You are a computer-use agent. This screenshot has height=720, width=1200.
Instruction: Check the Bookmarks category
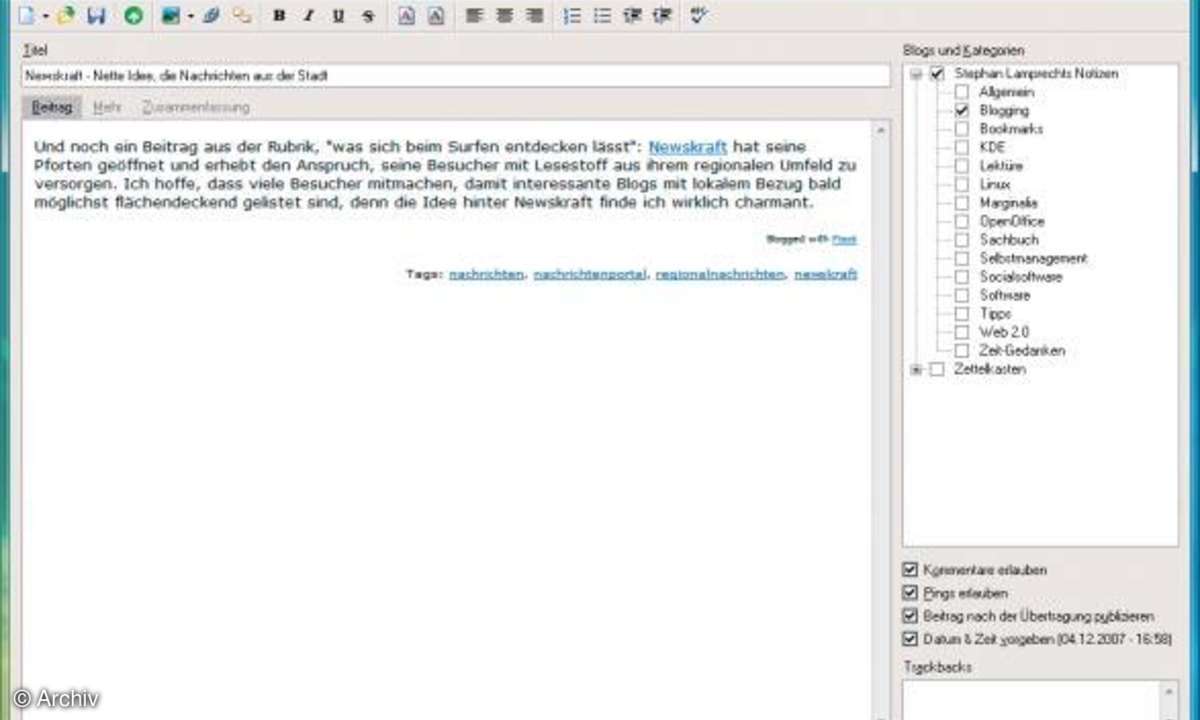pos(961,129)
